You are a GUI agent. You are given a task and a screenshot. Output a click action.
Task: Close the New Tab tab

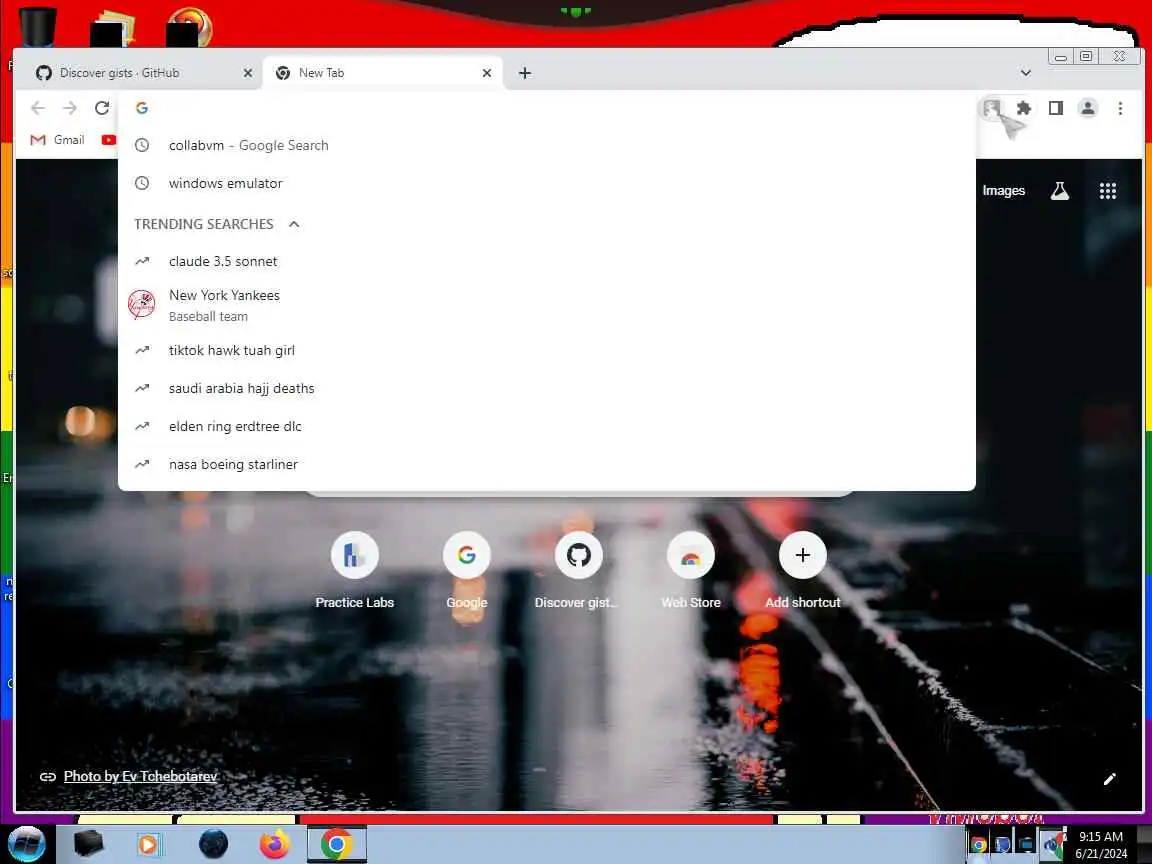486,73
